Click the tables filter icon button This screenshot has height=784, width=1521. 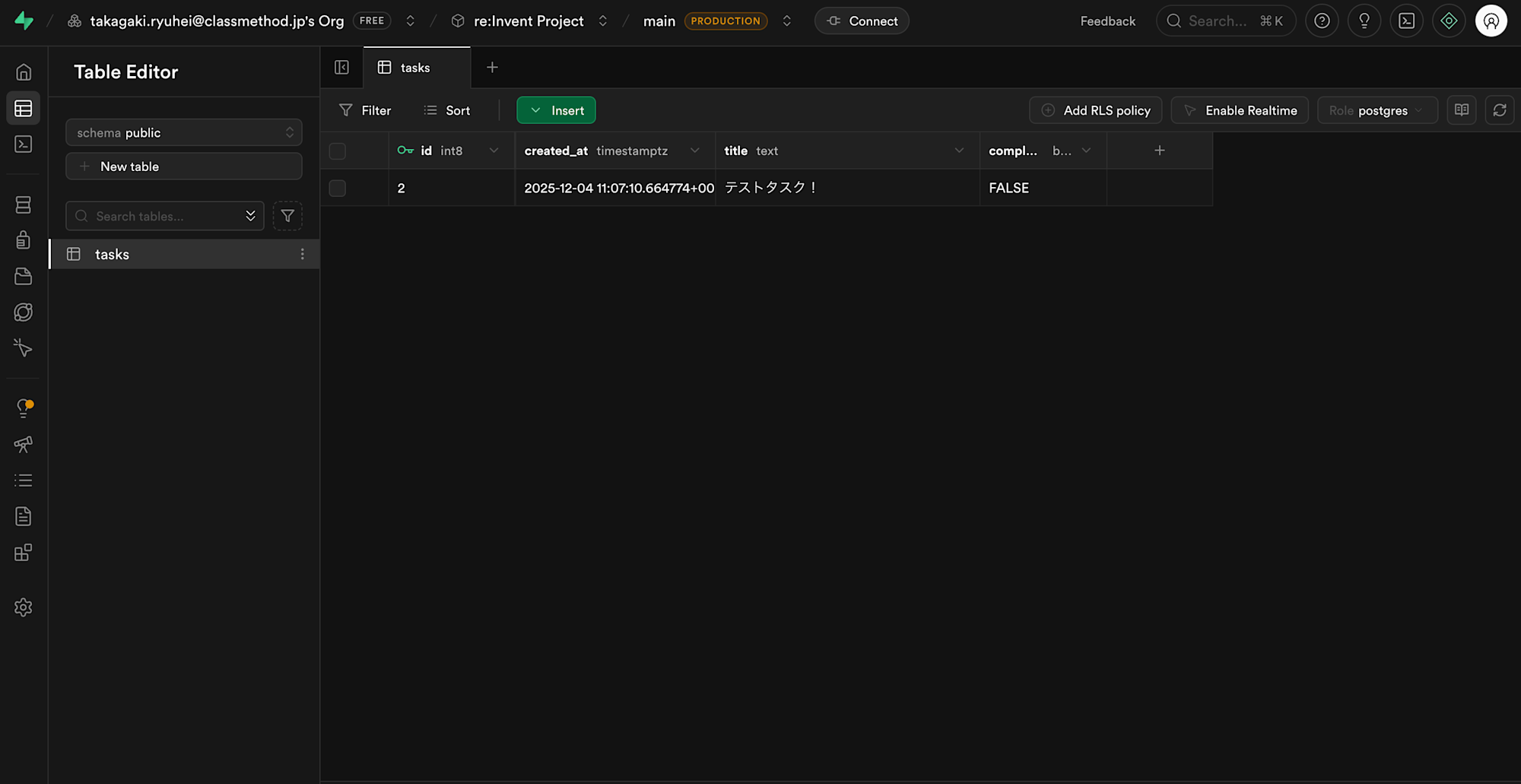287,216
